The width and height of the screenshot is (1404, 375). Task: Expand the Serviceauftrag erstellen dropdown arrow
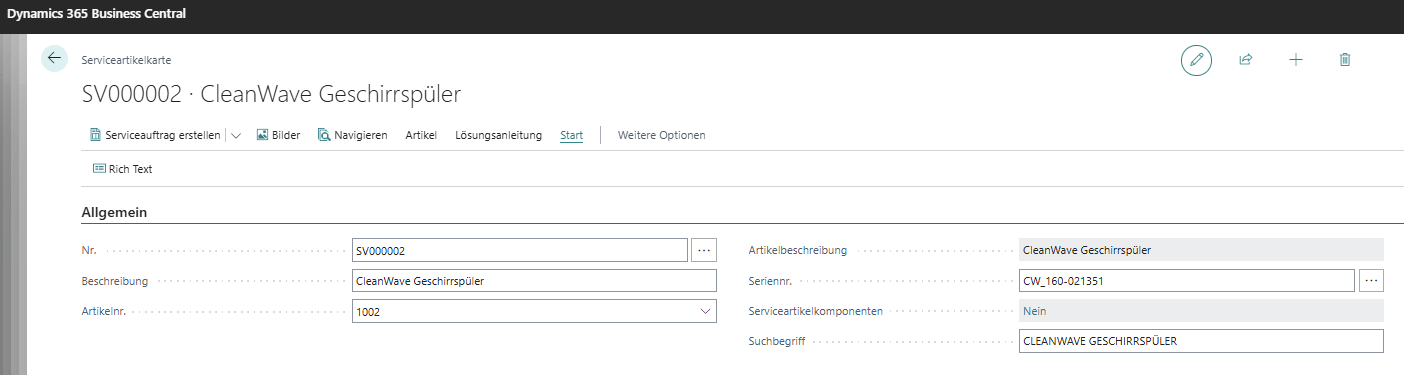tap(236, 135)
